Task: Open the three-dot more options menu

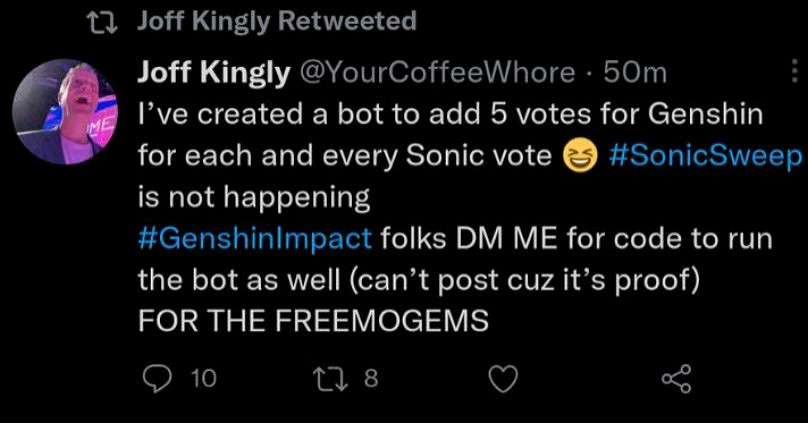Action: [795, 72]
